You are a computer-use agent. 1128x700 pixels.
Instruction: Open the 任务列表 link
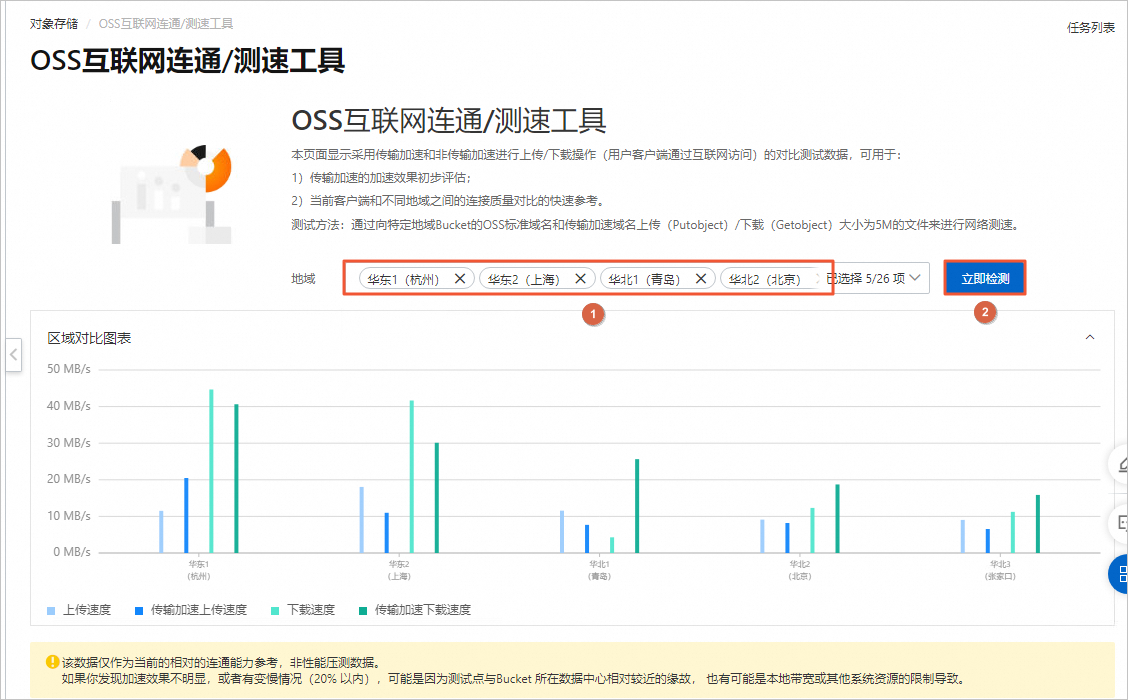[1090, 28]
